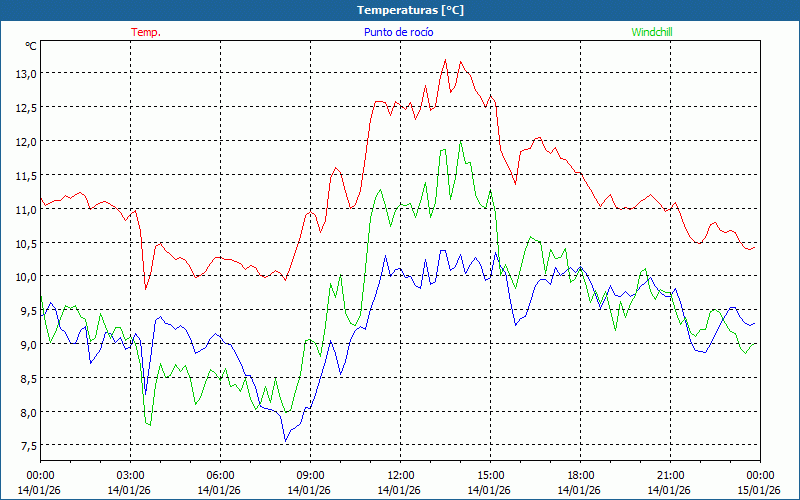The width and height of the screenshot is (800, 500).
Task: Select the green Windchill legend label
Action: tap(652, 32)
